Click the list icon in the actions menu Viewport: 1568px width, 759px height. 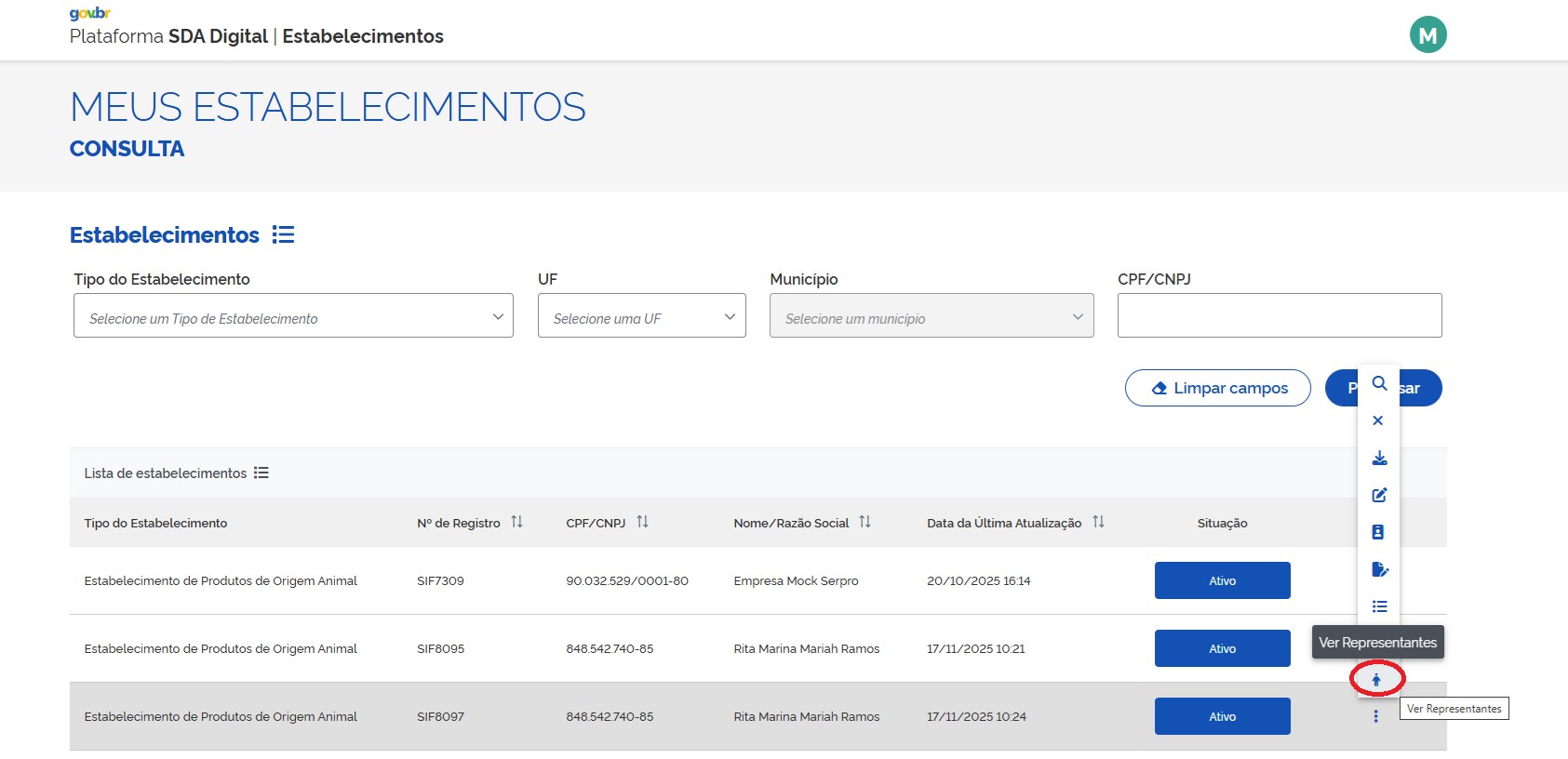pyautogui.click(x=1379, y=606)
